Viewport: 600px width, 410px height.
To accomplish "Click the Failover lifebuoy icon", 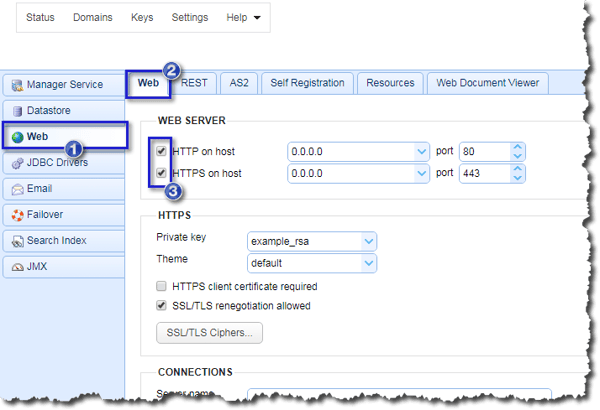I will pyautogui.click(x=17, y=215).
